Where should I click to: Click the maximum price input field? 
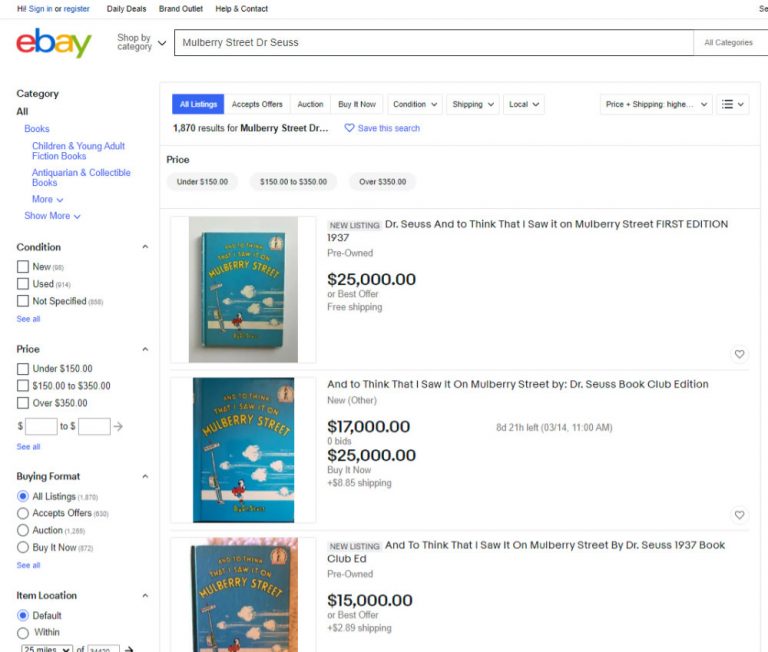click(94, 426)
